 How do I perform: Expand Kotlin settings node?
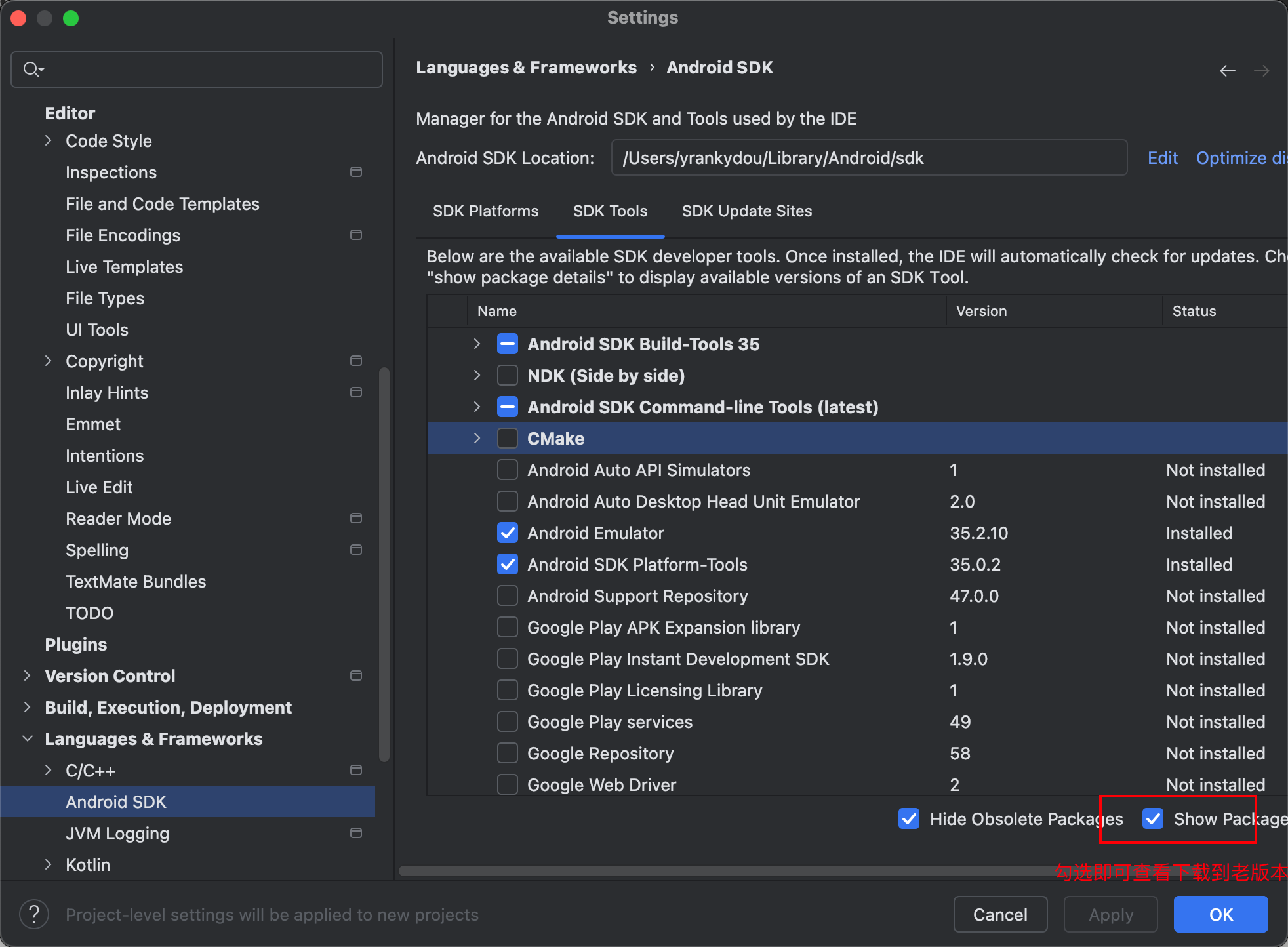[48, 864]
